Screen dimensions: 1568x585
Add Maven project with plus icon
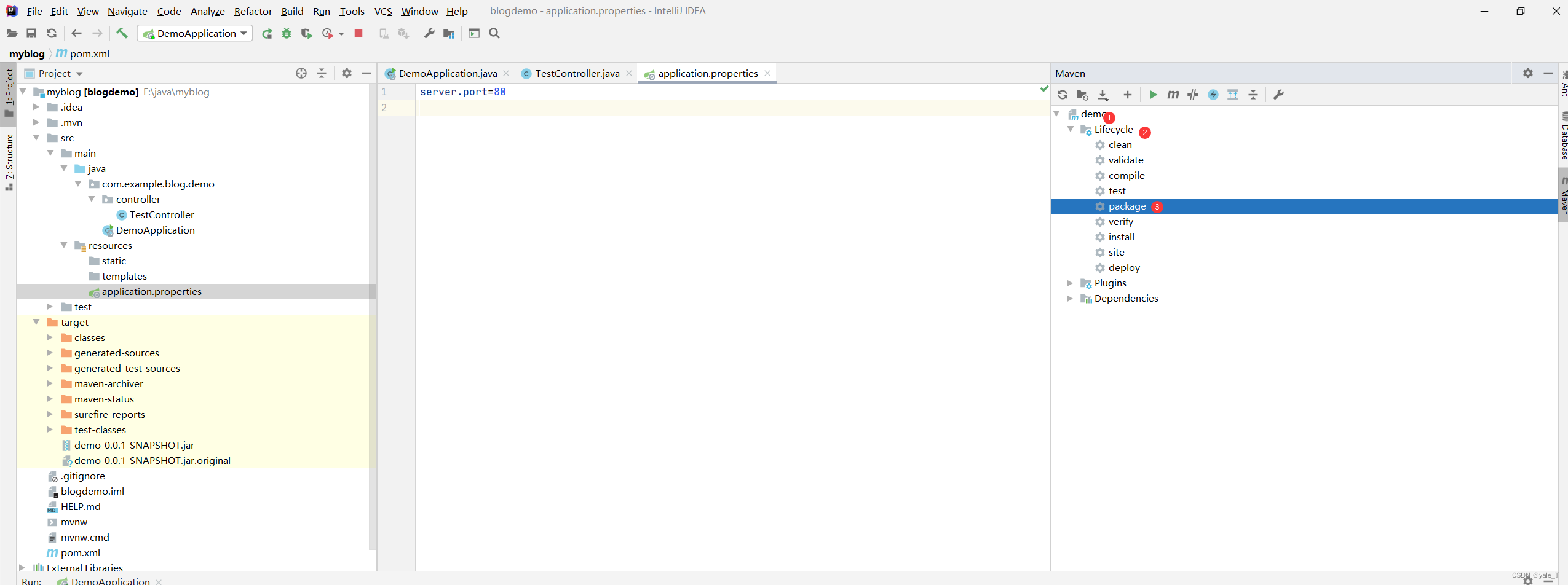point(1128,95)
